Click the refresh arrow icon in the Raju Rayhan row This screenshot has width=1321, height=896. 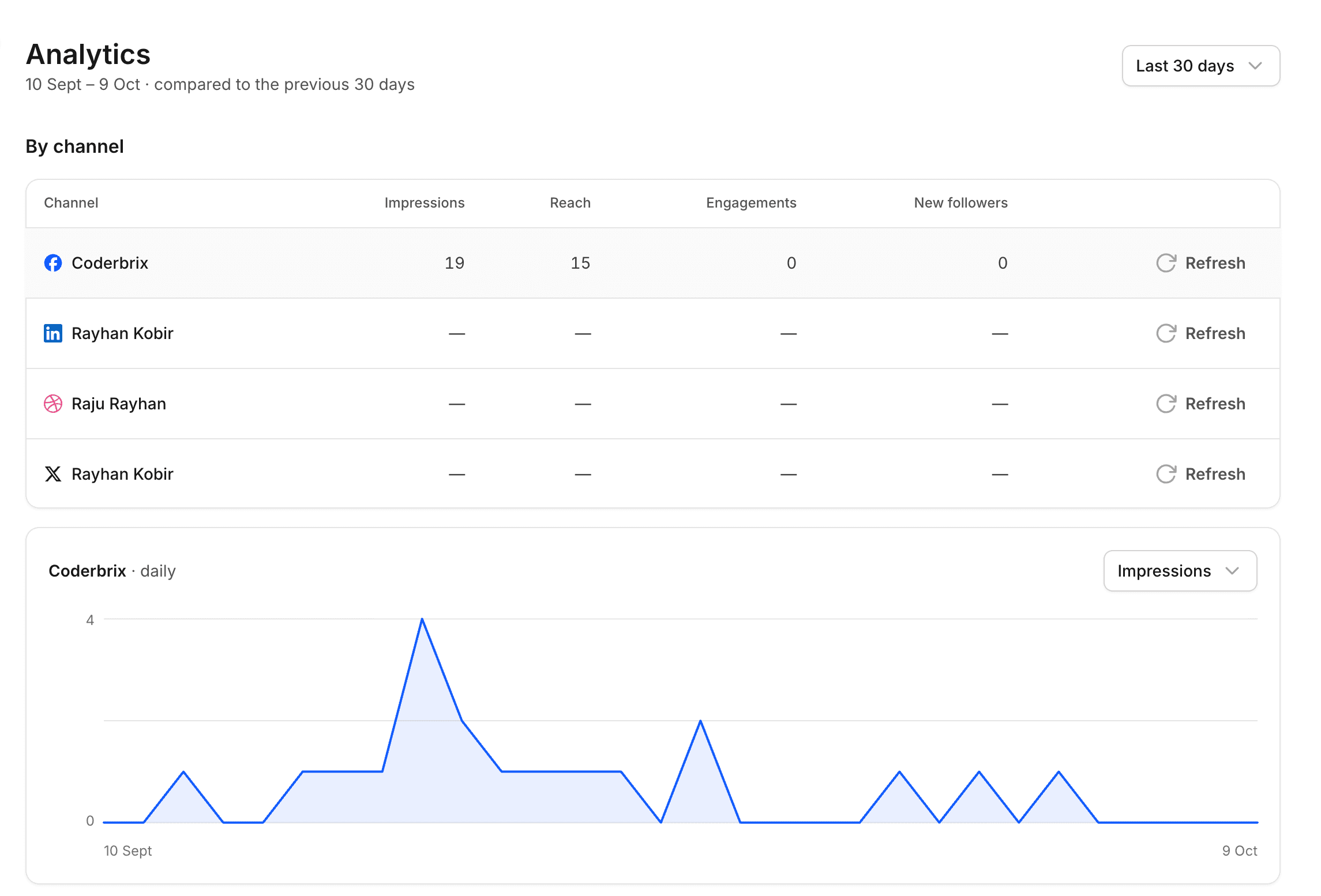[x=1166, y=404]
